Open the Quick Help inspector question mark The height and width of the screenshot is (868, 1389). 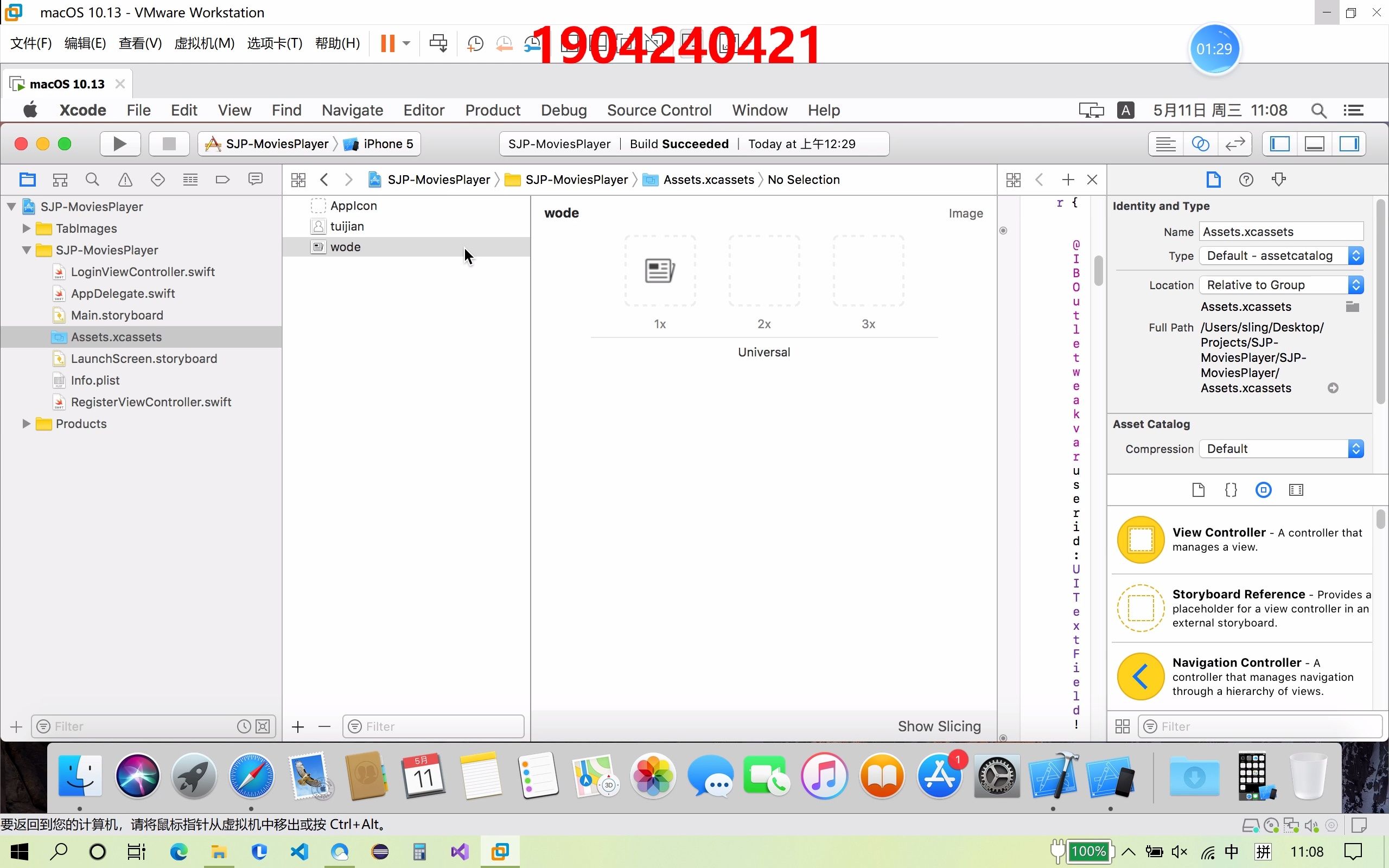point(1247,179)
